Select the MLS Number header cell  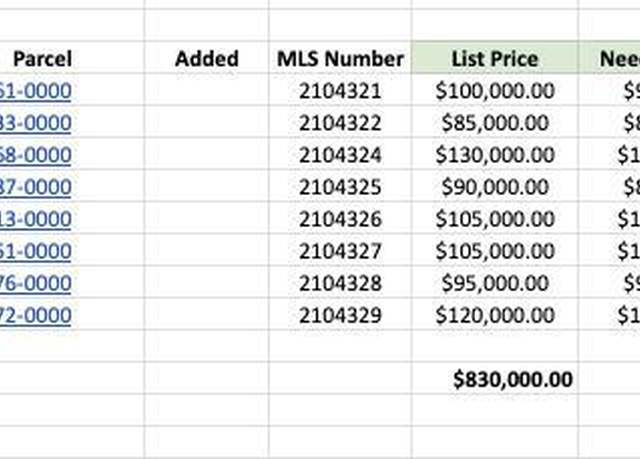[x=340, y=58]
